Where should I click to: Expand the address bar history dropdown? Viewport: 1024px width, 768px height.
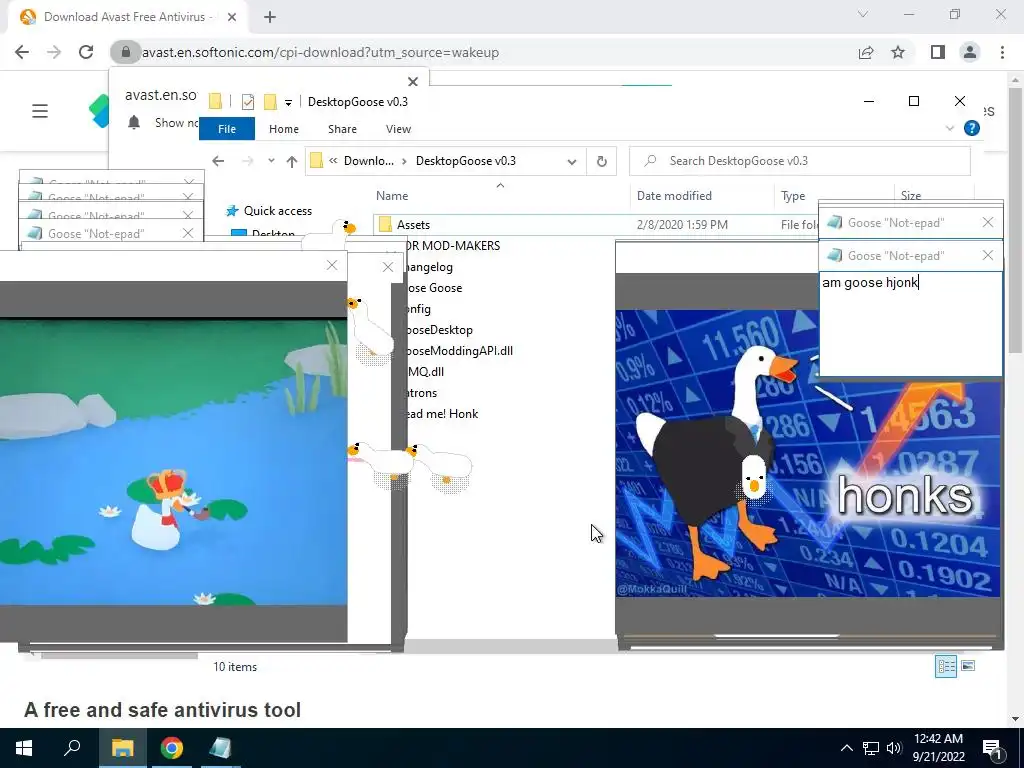coord(572,161)
